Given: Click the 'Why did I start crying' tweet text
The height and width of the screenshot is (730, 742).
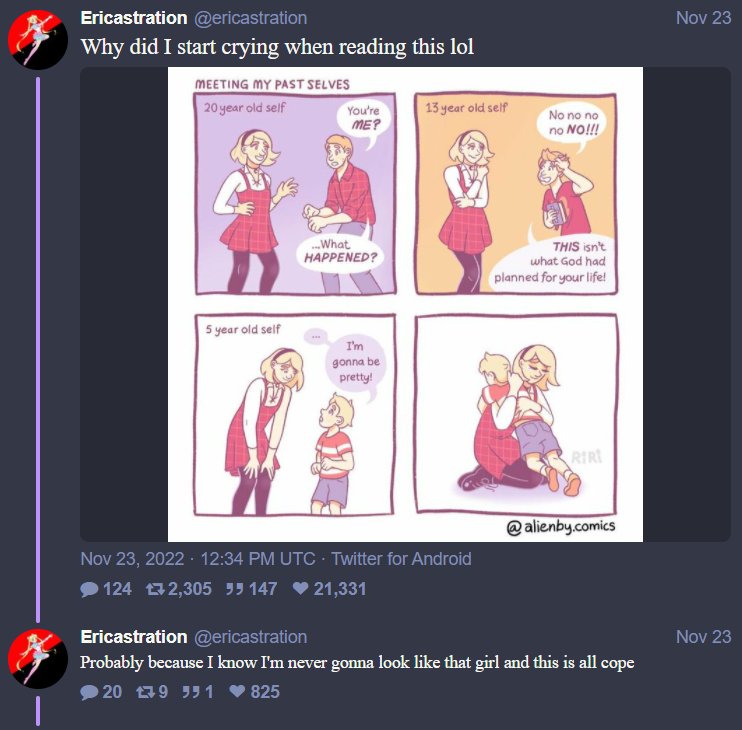Looking at the screenshot, I should [277, 47].
